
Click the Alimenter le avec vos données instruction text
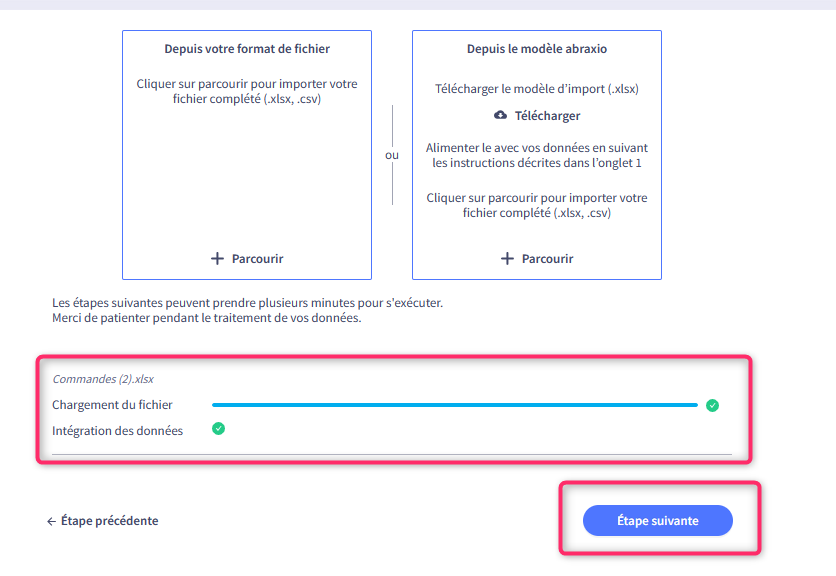(x=537, y=155)
